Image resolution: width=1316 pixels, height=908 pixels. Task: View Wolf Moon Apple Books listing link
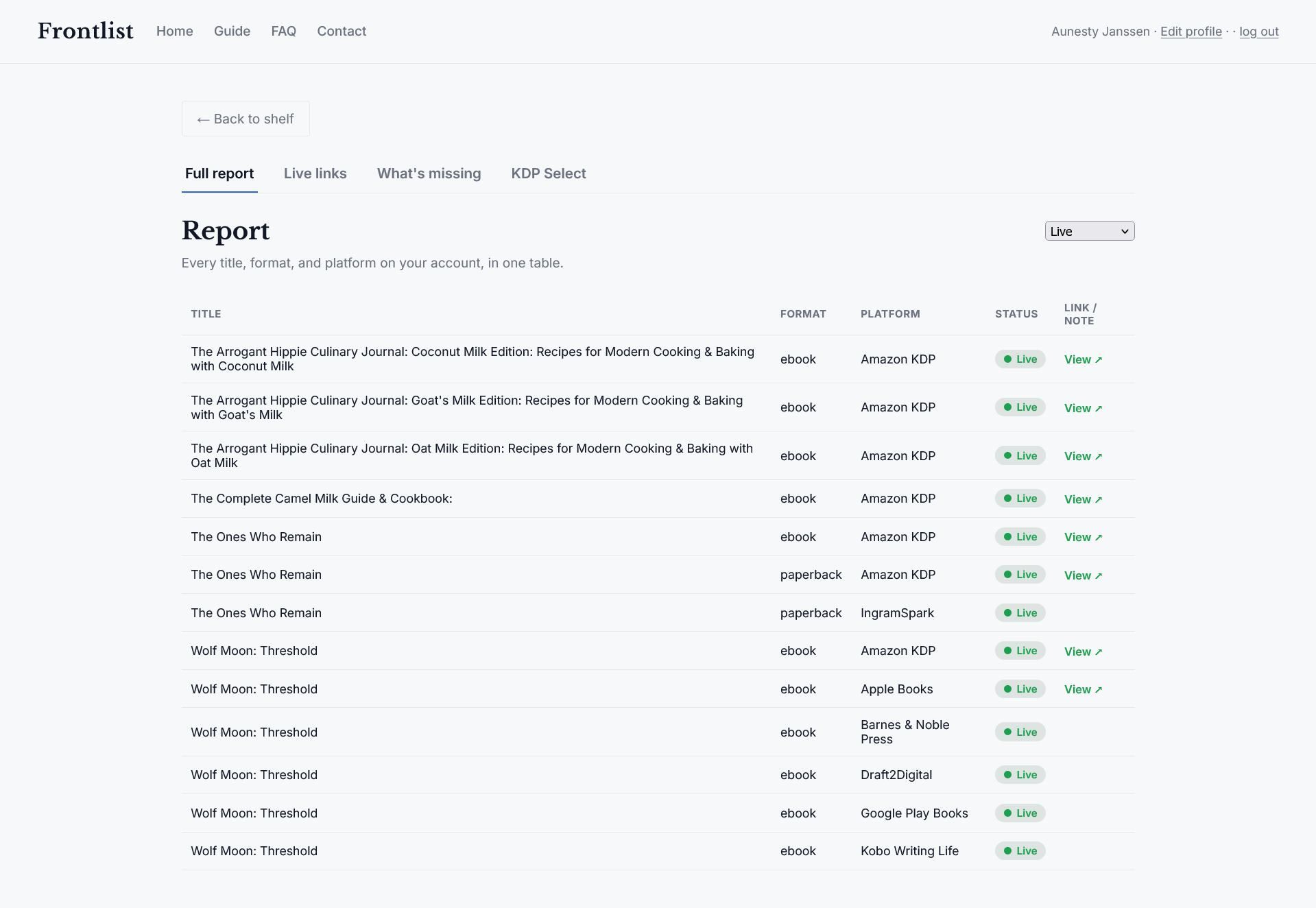click(x=1083, y=689)
